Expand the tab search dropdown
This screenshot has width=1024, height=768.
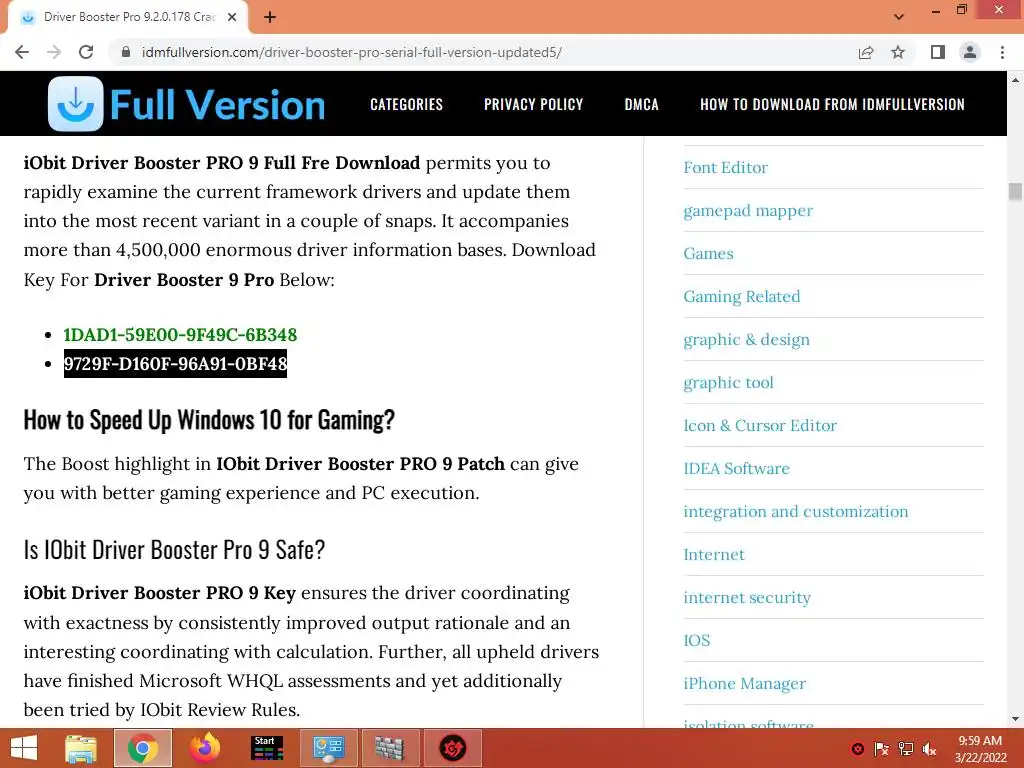point(899,17)
